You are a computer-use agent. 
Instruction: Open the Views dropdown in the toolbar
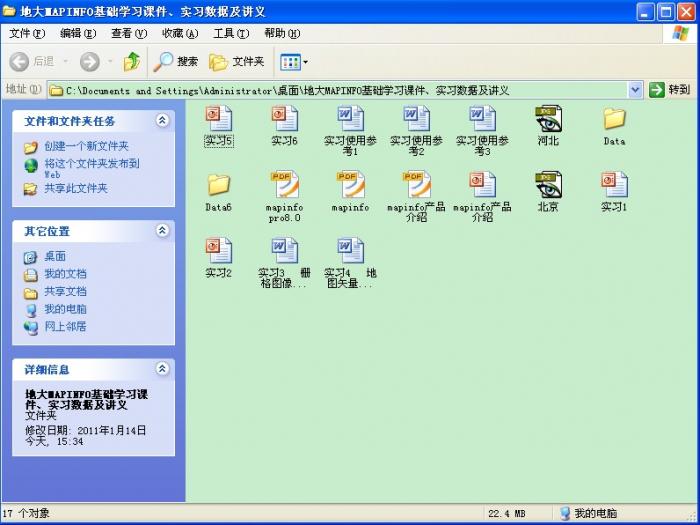(x=294, y=62)
